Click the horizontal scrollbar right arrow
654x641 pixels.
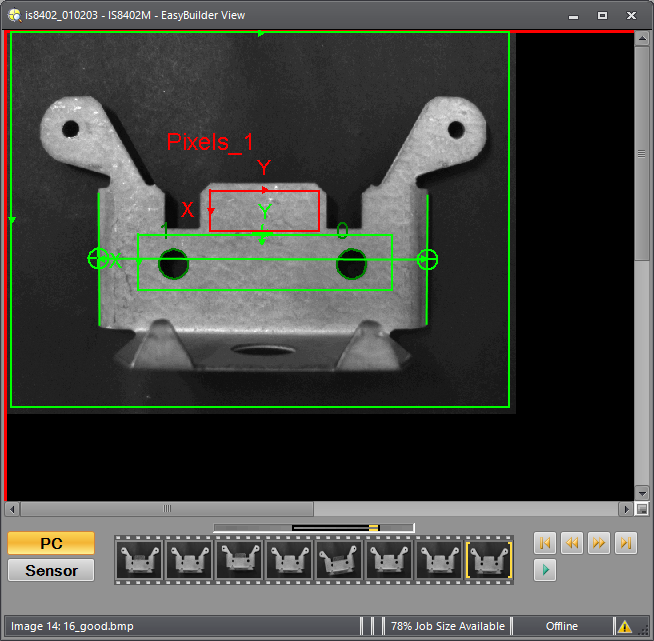click(x=626, y=508)
